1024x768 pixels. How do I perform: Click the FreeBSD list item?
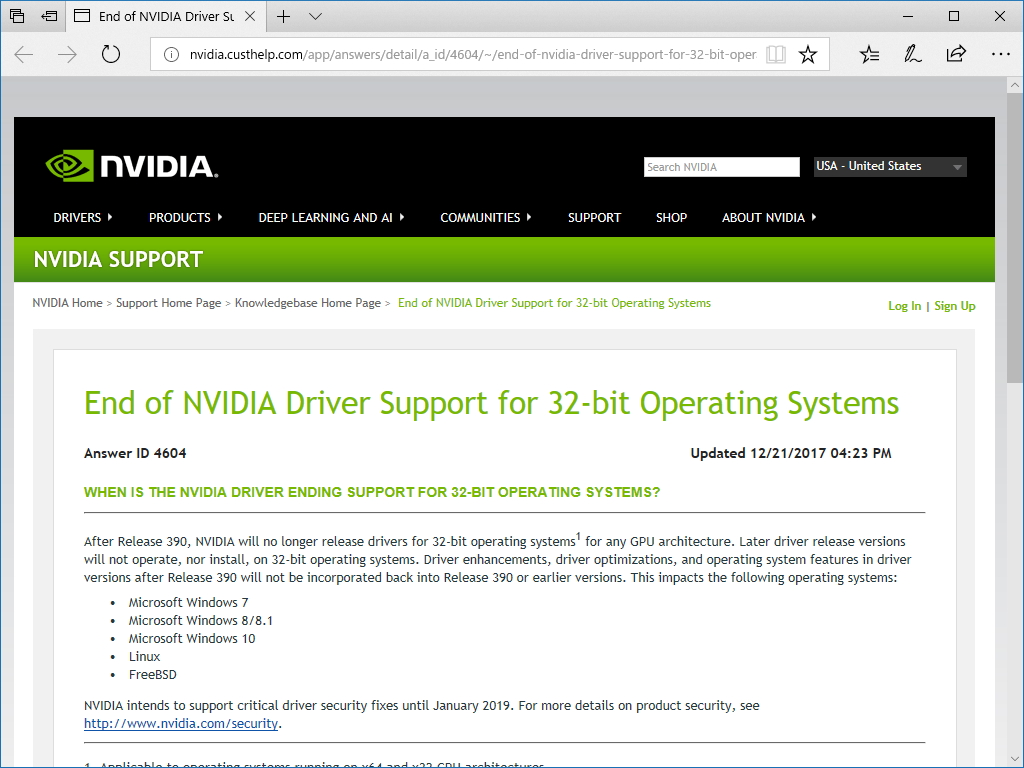[152, 675]
